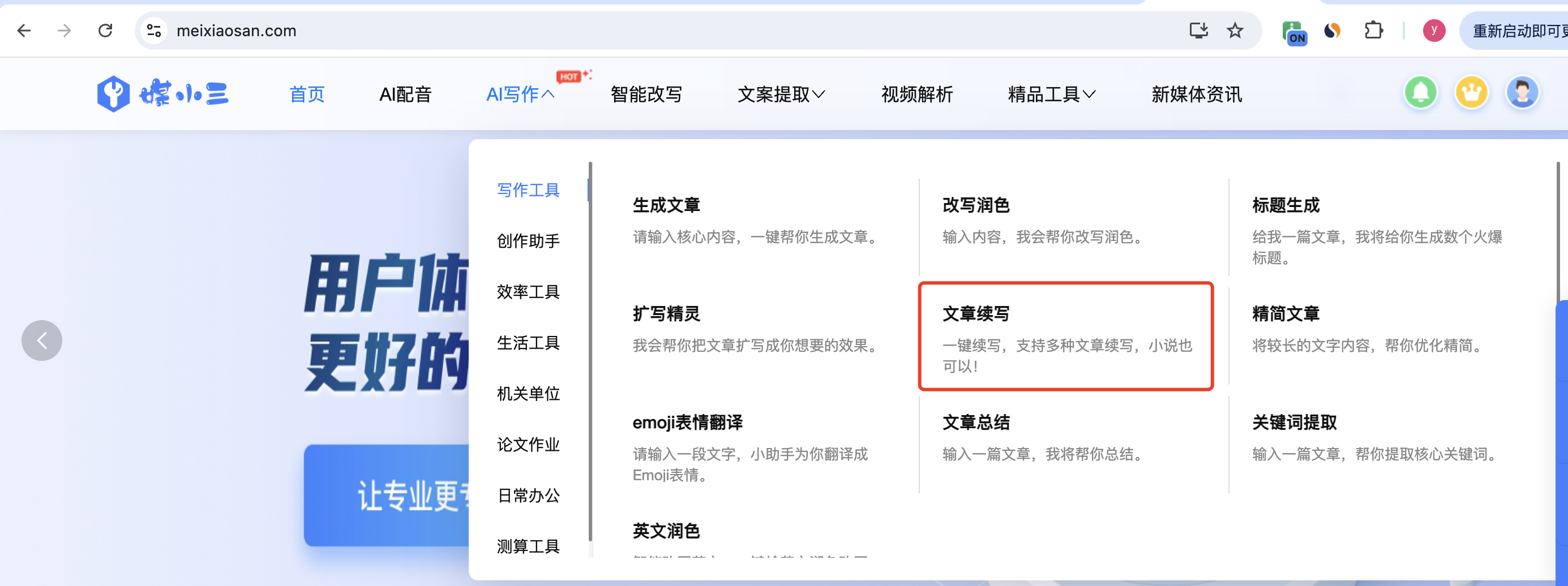Viewport: 1568px width, 586px height.
Task: Open the emoji表情翻译 tool
Action: pos(687,423)
